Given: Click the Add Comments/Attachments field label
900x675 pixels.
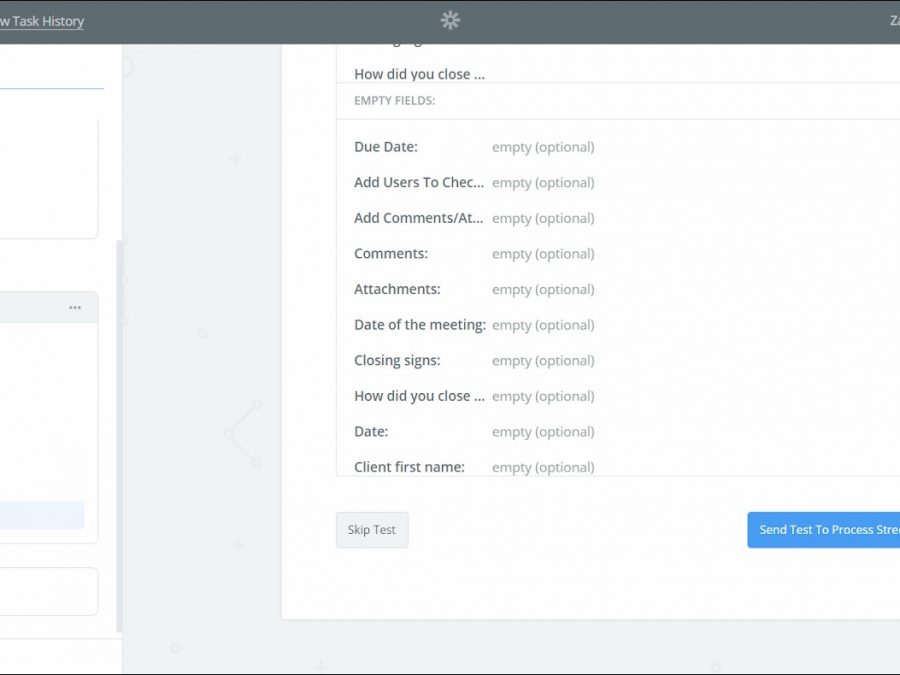Looking at the screenshot, I should pos(418,218).
